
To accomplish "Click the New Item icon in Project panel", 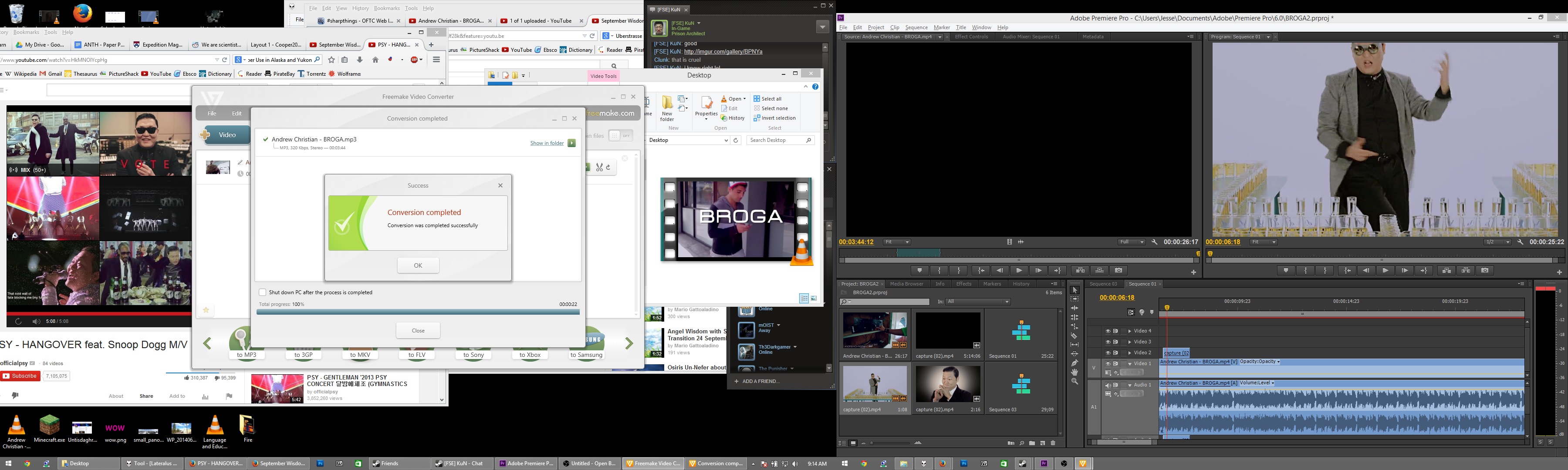I will [1043, 443].
